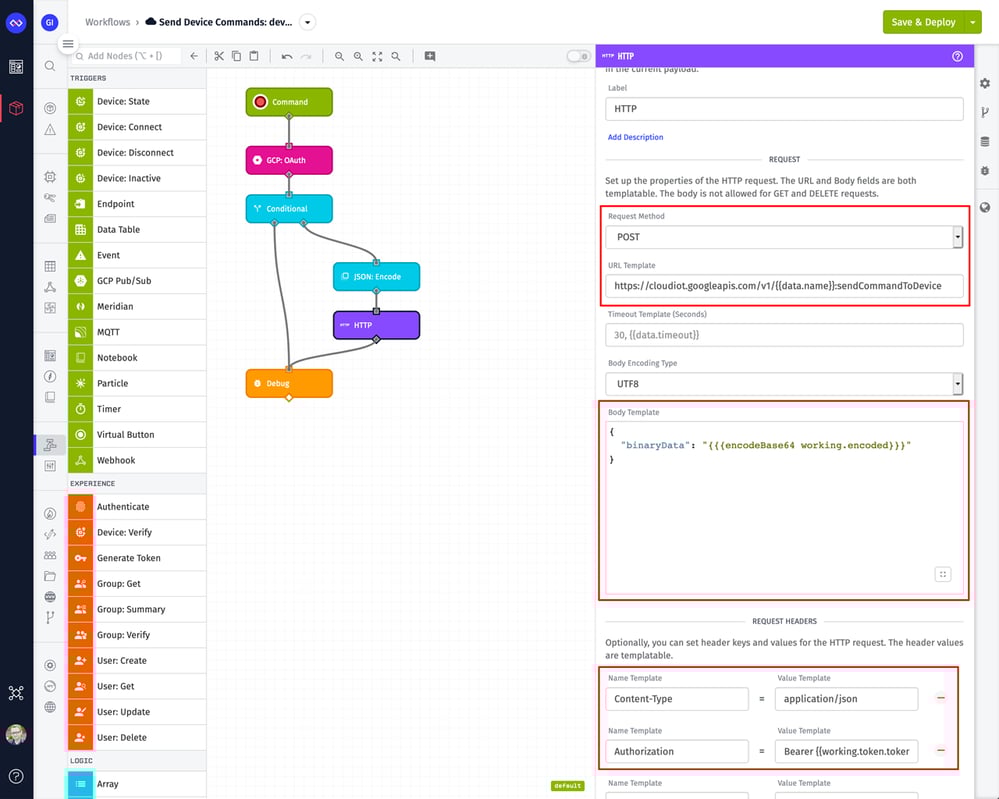Open the hamburger menu above the node palette
This screenshot has width=999, height=799.
tap(68, 44)
